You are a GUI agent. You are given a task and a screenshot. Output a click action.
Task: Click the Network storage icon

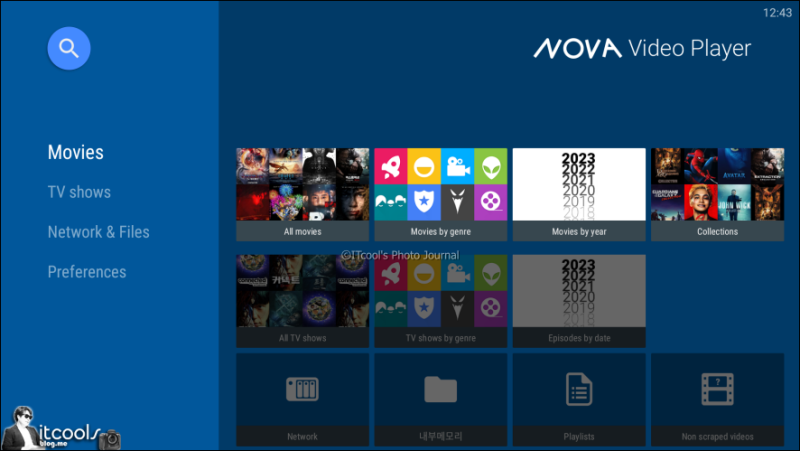[x=303, y=389]
